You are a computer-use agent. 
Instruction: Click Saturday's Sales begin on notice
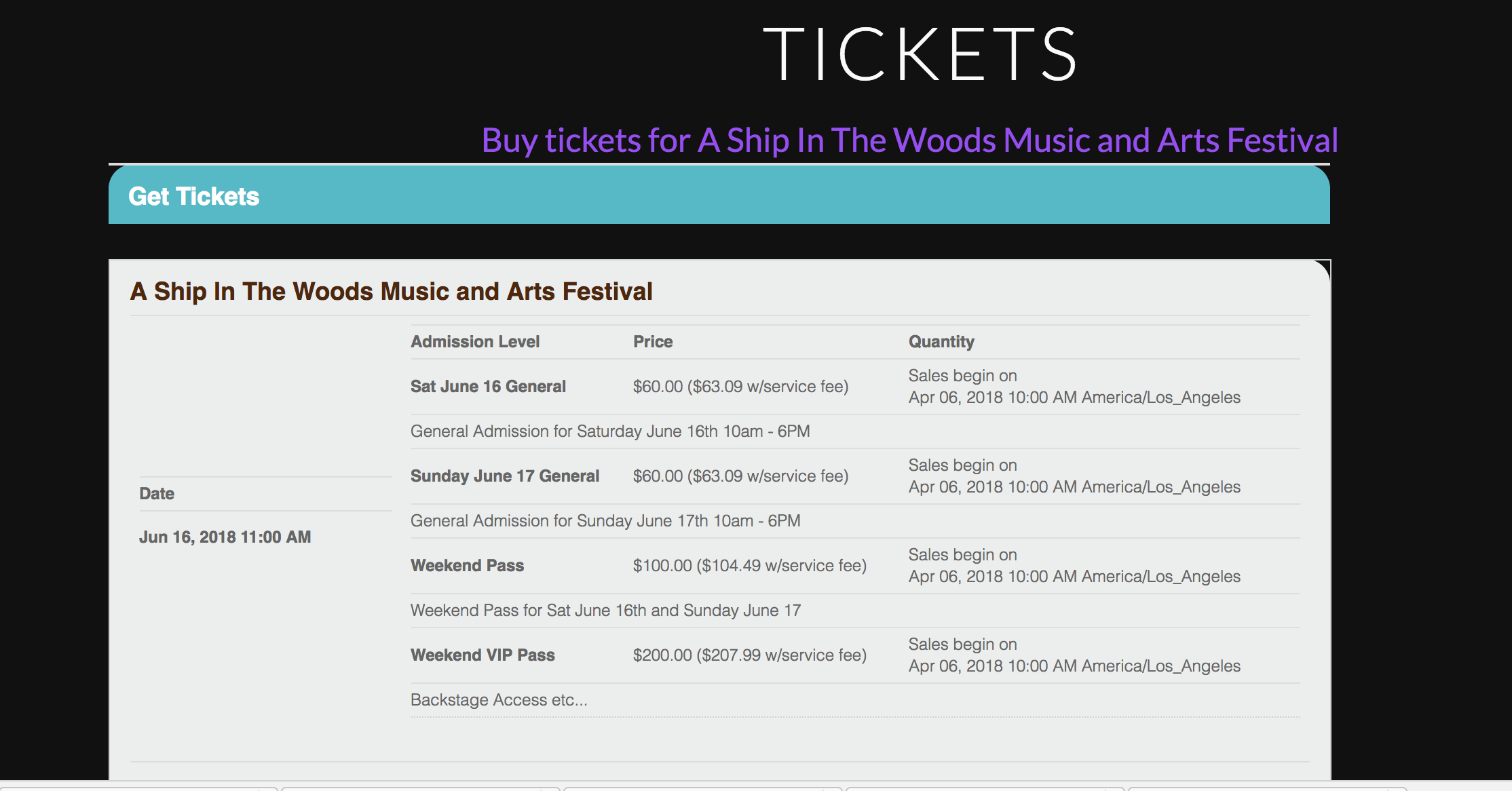1074,387
